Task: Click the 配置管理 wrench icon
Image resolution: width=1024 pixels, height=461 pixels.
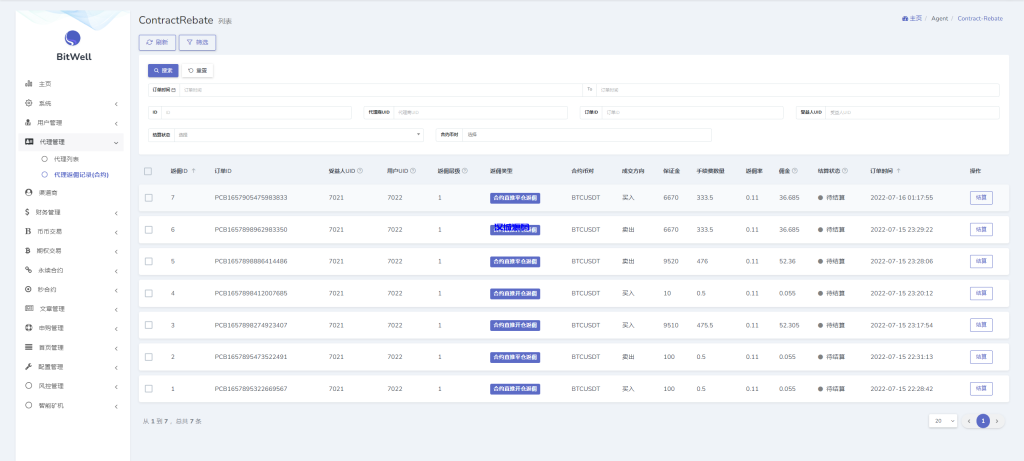Action: (29, 367)
